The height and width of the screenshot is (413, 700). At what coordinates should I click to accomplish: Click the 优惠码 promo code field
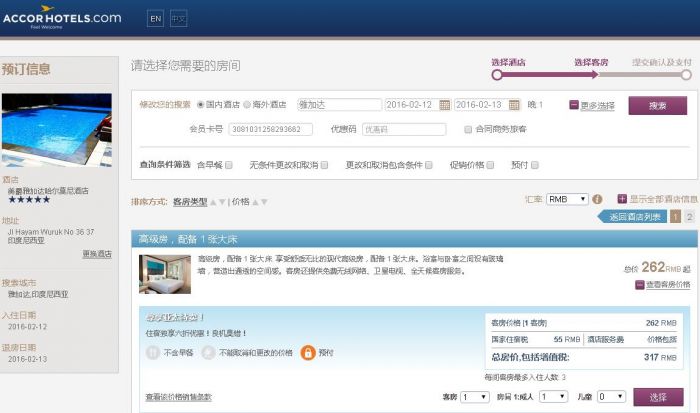click(x=404, y=129)
